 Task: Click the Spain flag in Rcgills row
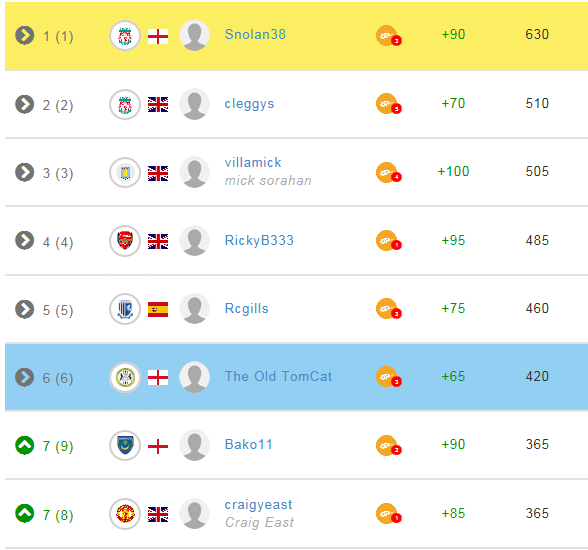pos(158,309)
